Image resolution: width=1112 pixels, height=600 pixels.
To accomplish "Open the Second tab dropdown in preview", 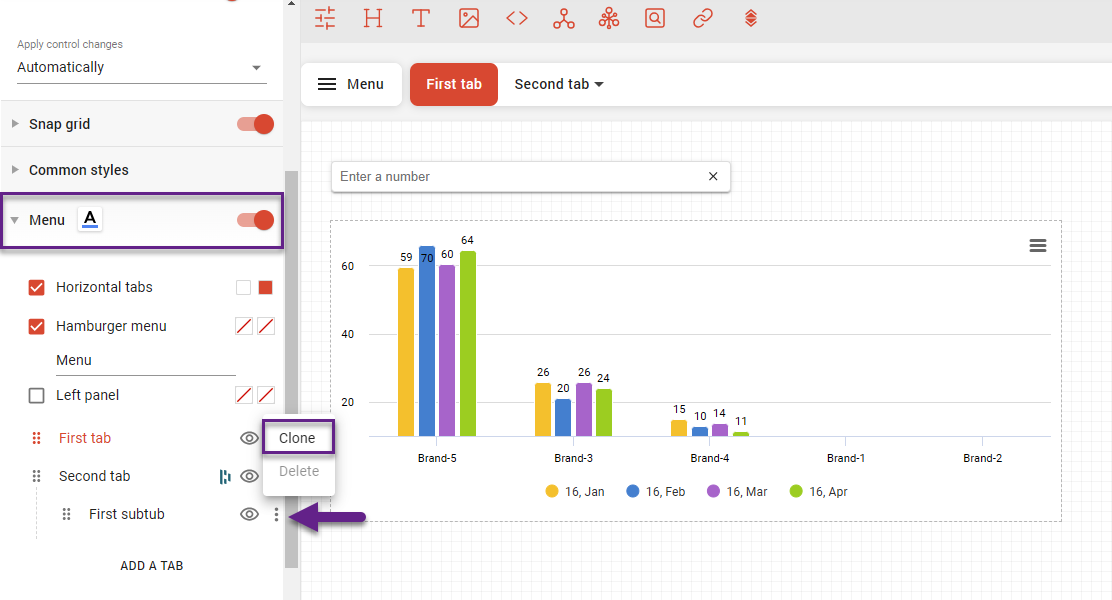I will click(x=558, y=84).
